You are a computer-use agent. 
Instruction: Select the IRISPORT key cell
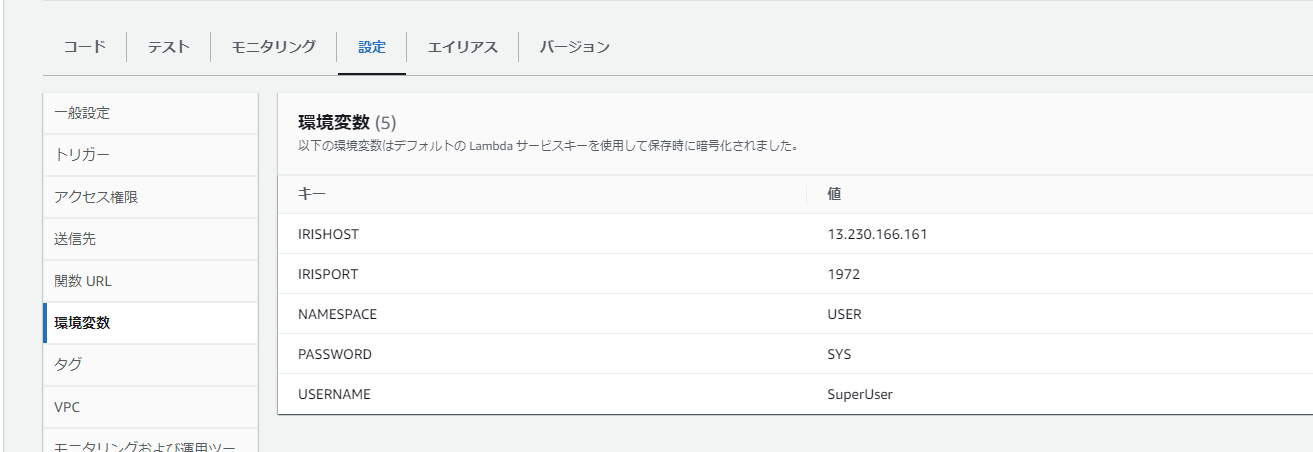point(328,274)
